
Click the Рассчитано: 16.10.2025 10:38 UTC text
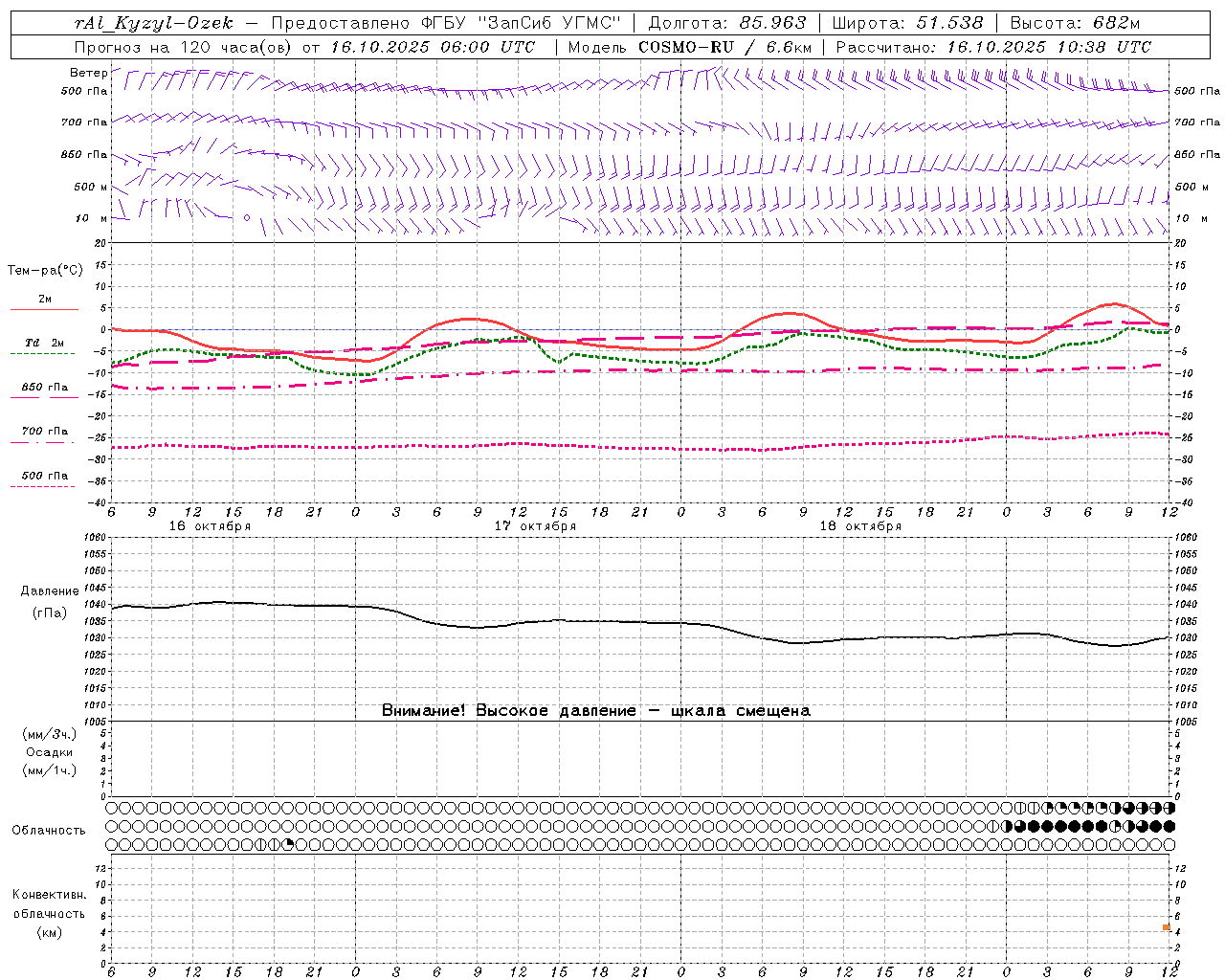pos(994,47)
